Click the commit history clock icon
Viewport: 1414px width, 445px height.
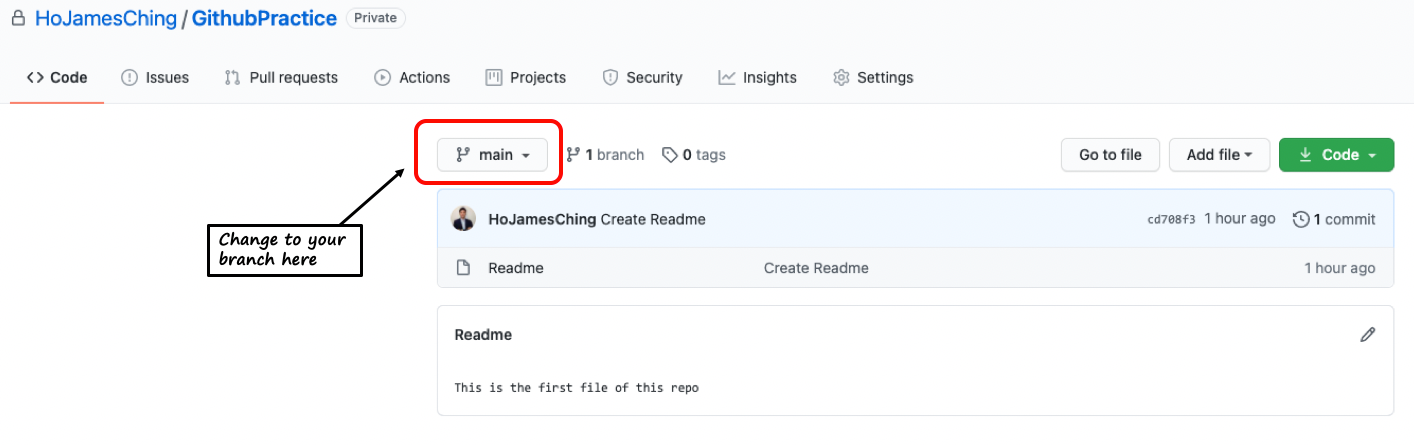coord(1301,219)
